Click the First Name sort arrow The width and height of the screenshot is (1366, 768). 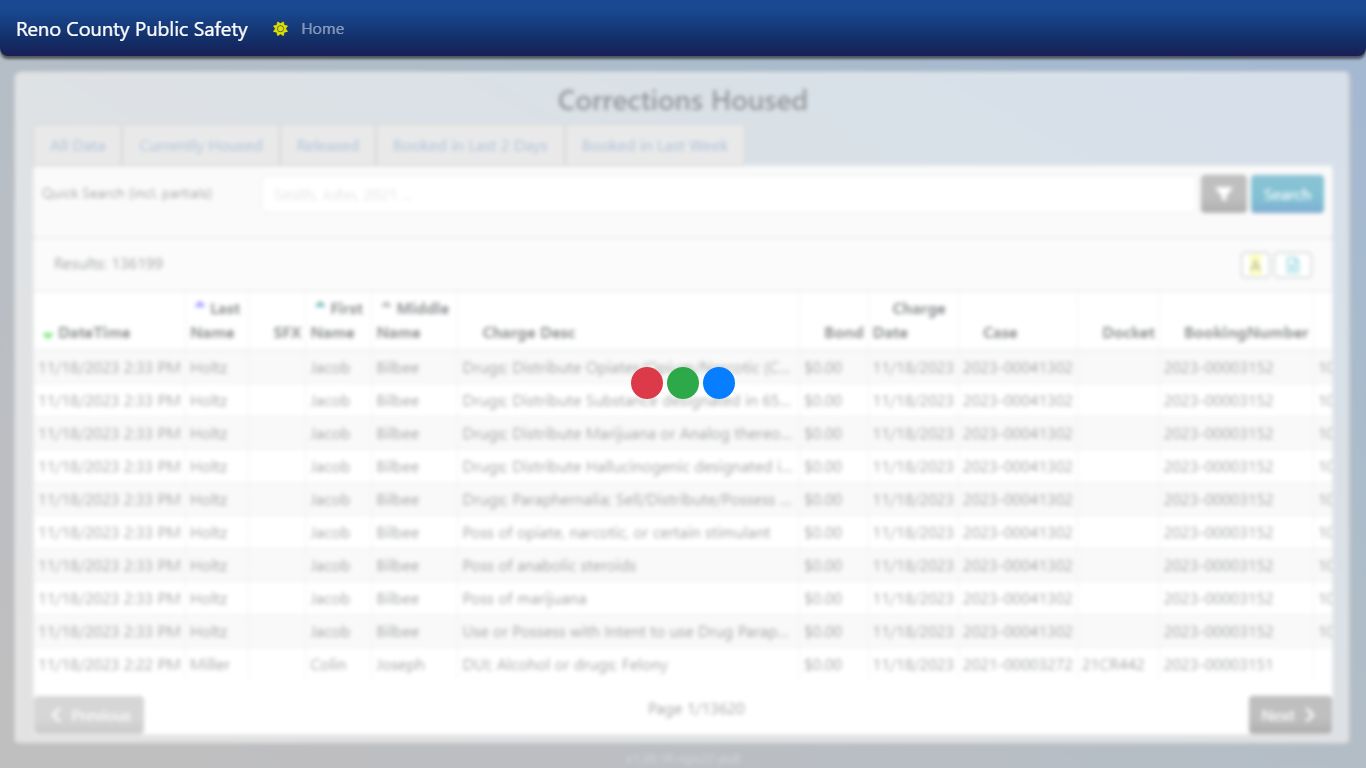coord(320,305)
